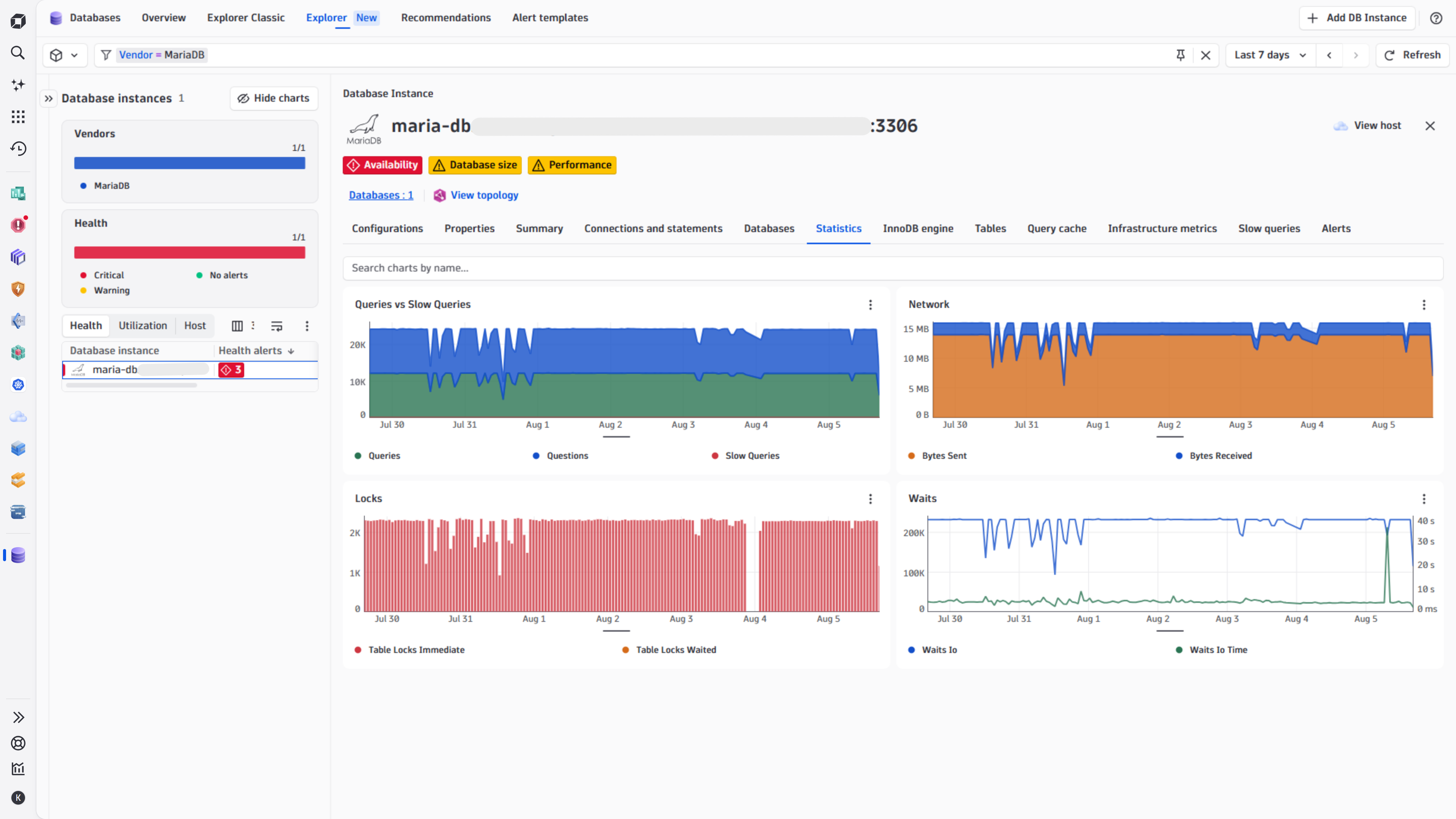Open Explorer Classic view
Image resolution: width=1456 pixels, height=819 pixels.
[x=246, y=17]
